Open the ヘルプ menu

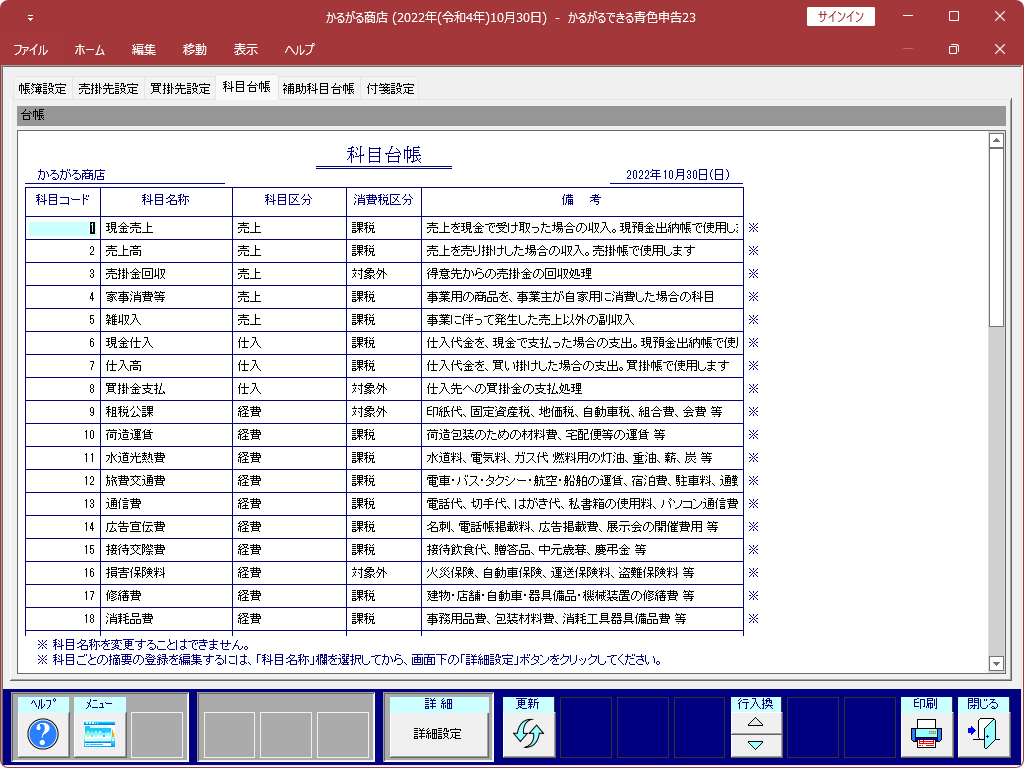pyautogui.click(x=300, y=50)
